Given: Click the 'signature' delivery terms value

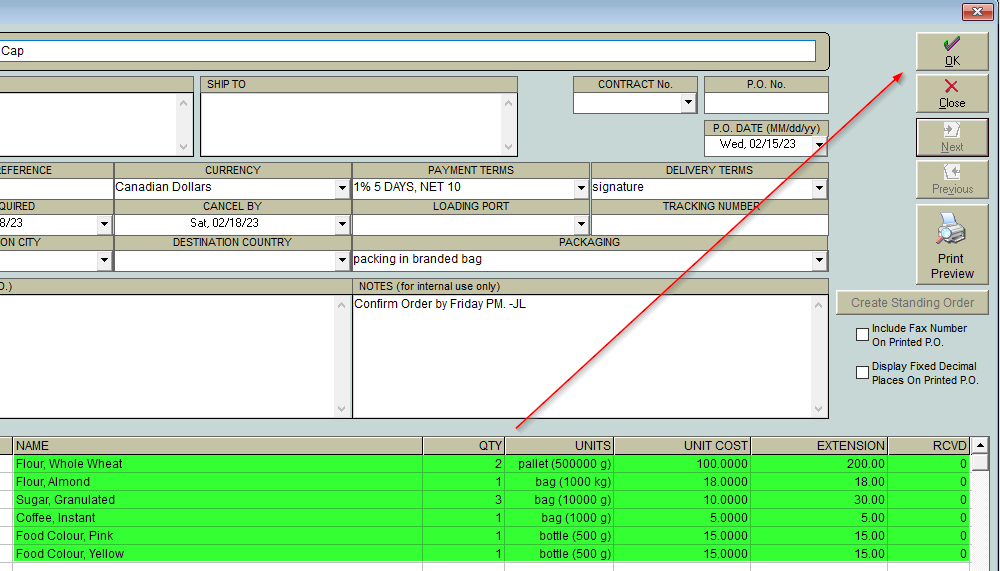Looking at the screenshot, I should tap(618, 187).
